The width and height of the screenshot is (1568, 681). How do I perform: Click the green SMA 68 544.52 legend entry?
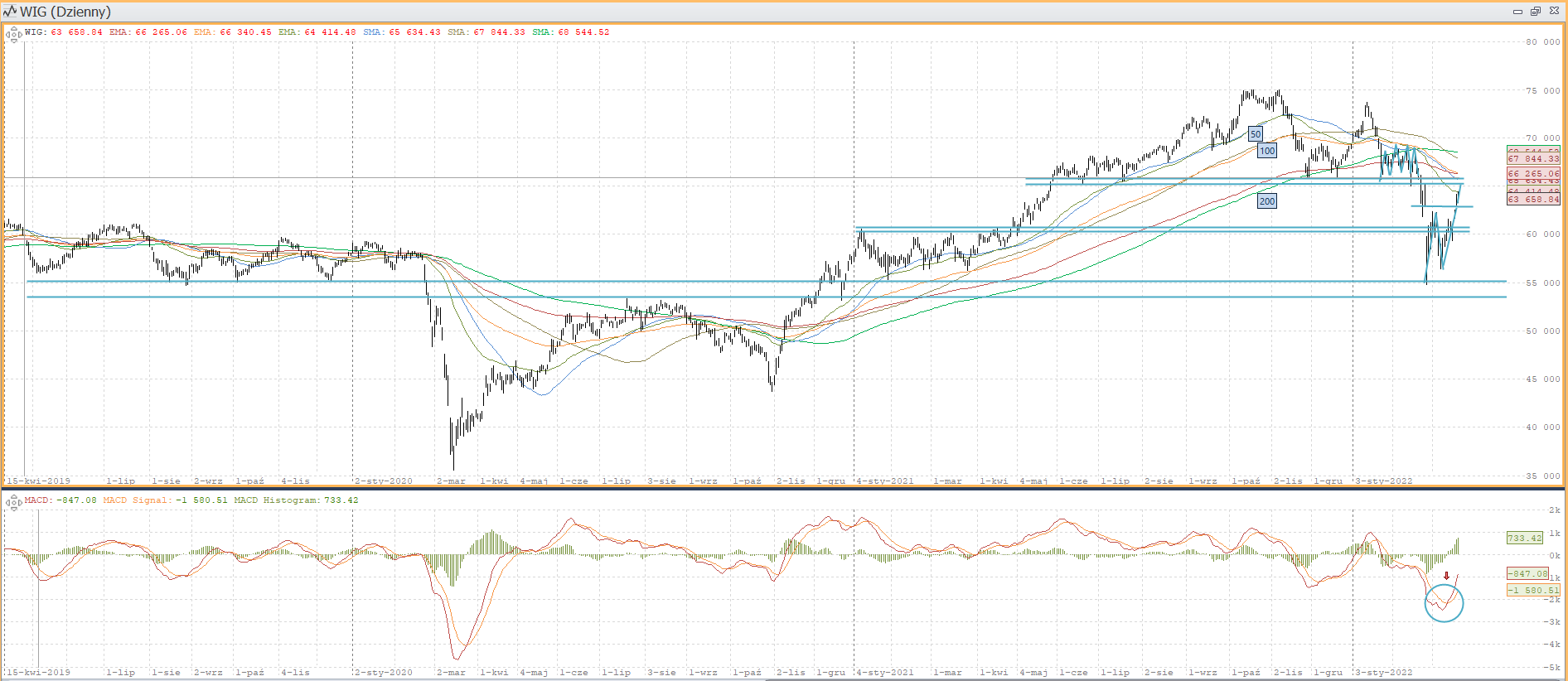pyautogui.click(x=571, y=32)
